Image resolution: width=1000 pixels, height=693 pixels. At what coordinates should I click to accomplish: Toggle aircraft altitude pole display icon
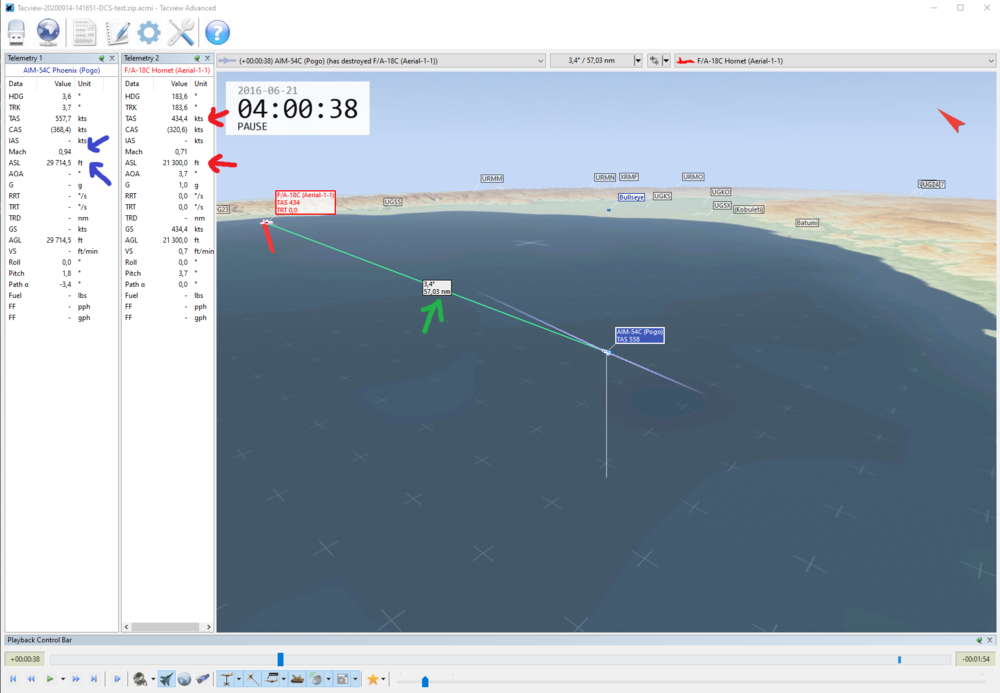(x=226, y=680)
